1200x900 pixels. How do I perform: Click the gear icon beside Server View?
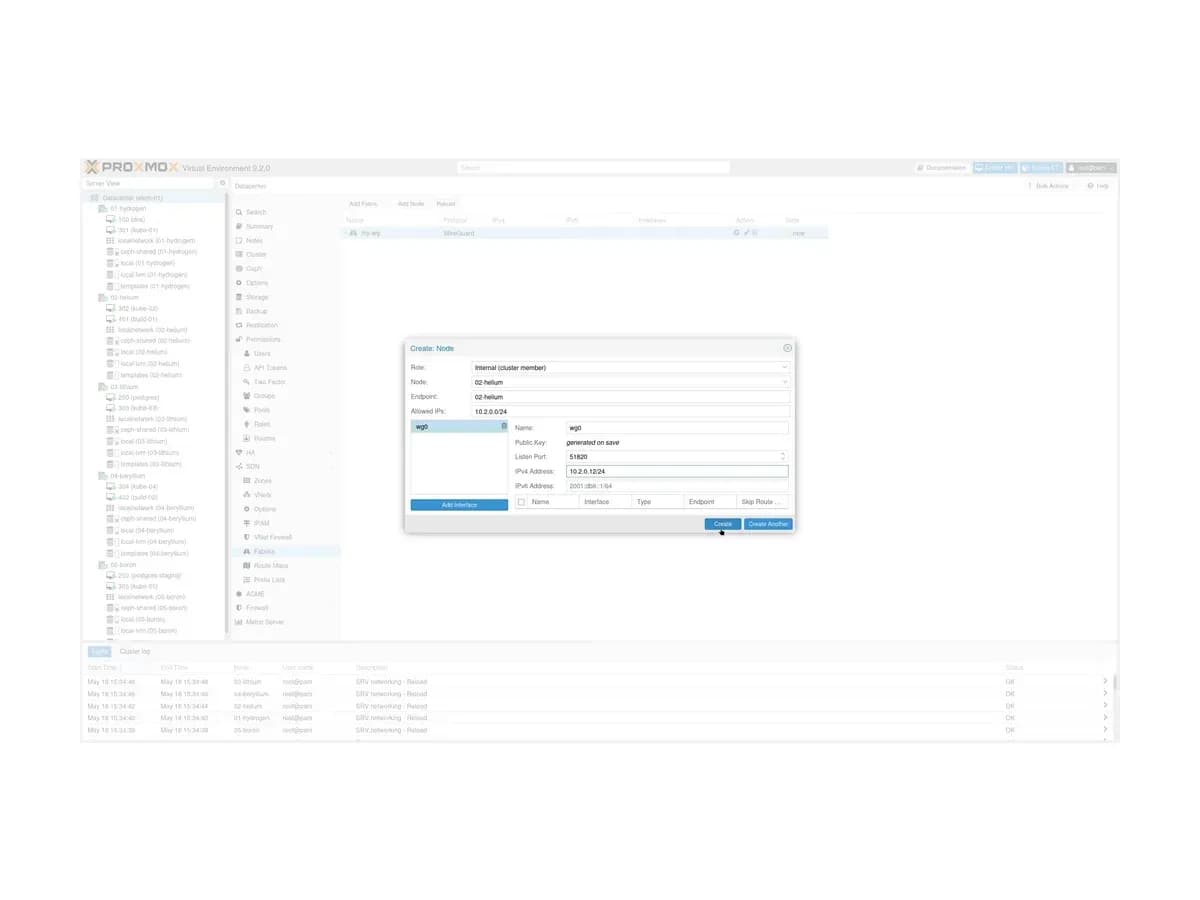coord(222,184)
